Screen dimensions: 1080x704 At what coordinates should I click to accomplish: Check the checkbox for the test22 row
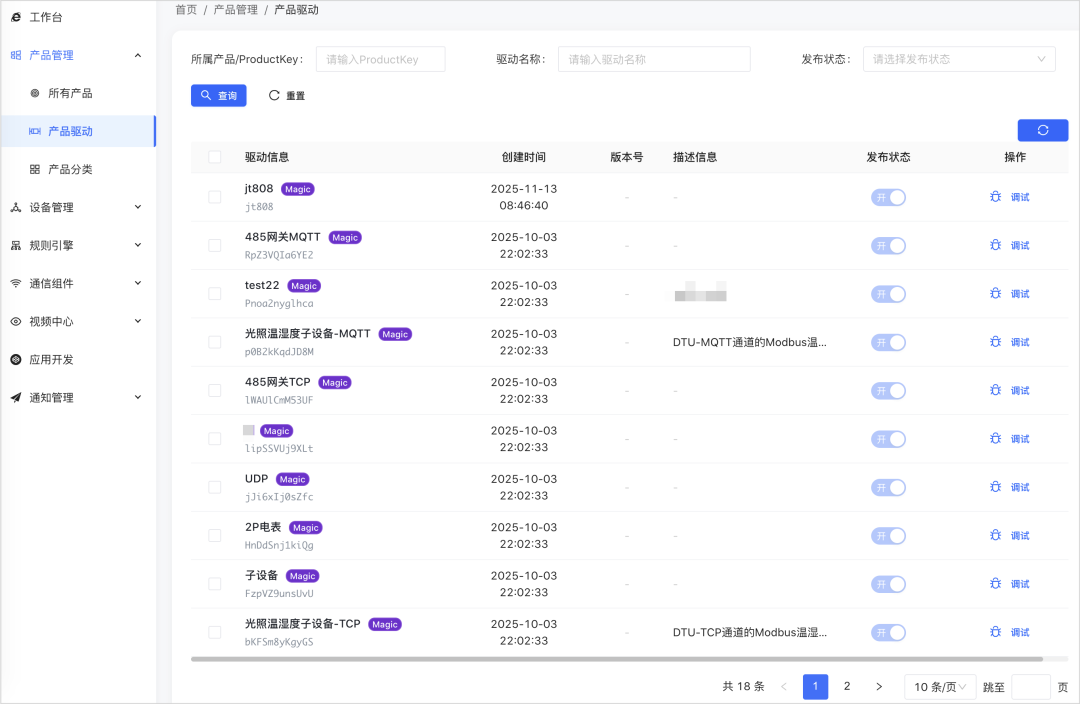[x=215, y=293]
